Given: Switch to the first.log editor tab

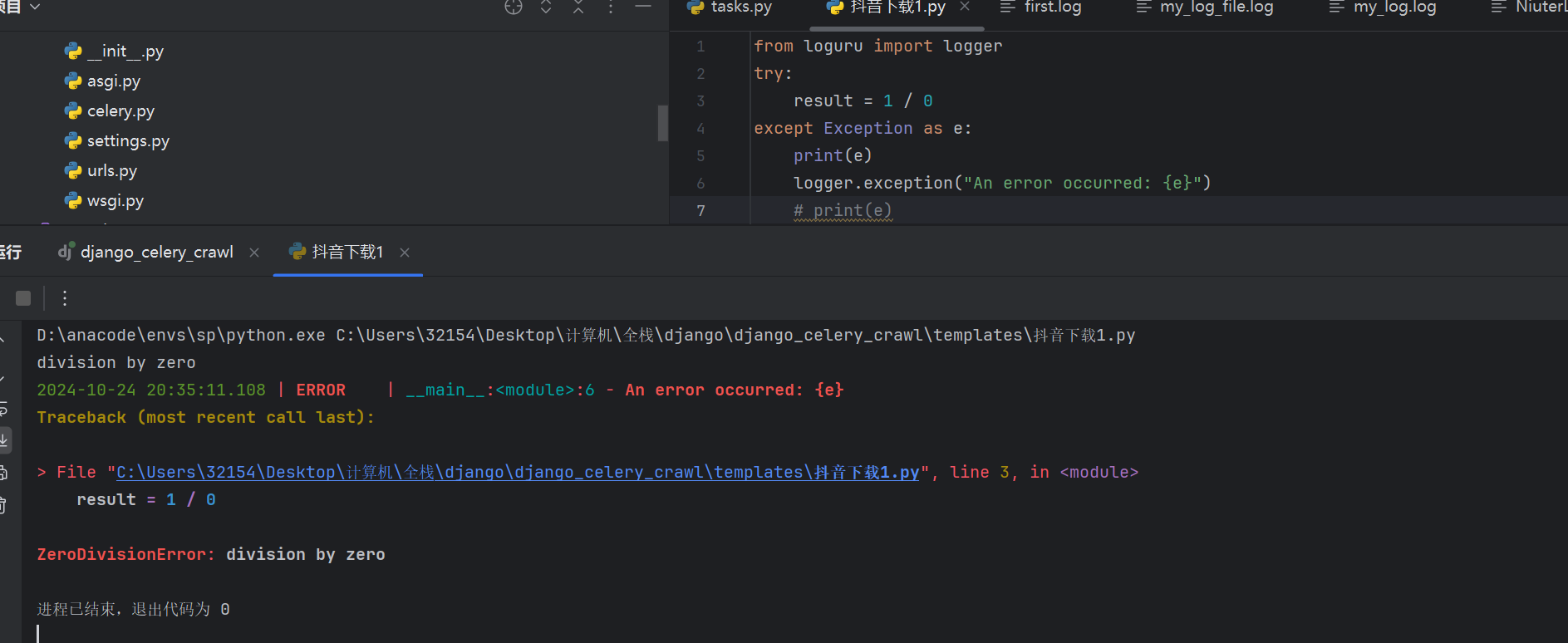Looking at the screenshot, I should coord(1040,7).
